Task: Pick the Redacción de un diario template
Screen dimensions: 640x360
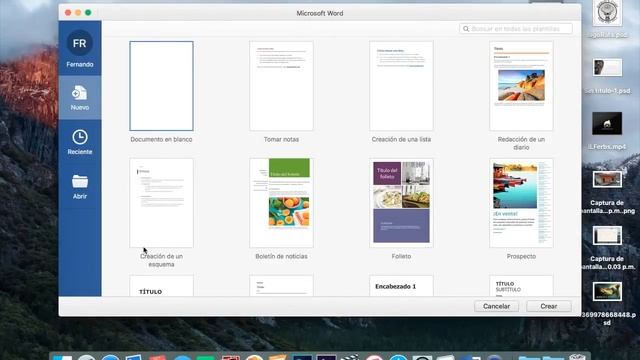Action: click(x=521, y=86)
